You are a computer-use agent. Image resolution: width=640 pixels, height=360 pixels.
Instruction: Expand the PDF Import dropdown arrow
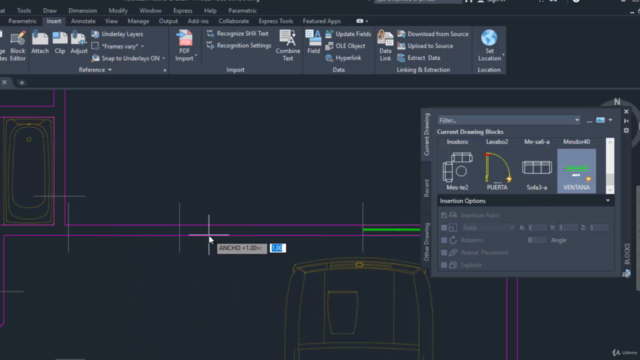point(196,55)
